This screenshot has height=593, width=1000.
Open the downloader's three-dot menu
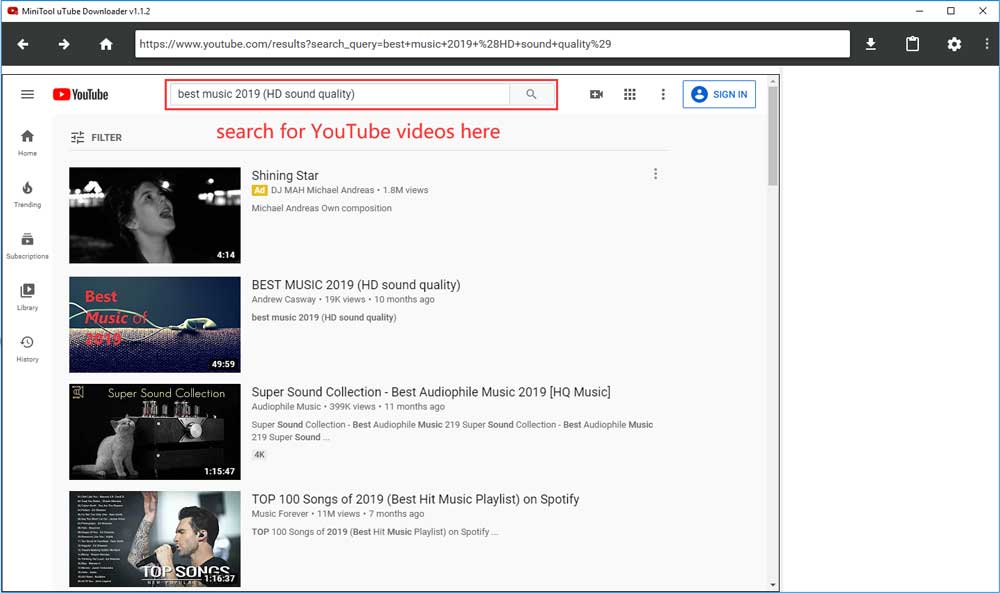(987, 44)
